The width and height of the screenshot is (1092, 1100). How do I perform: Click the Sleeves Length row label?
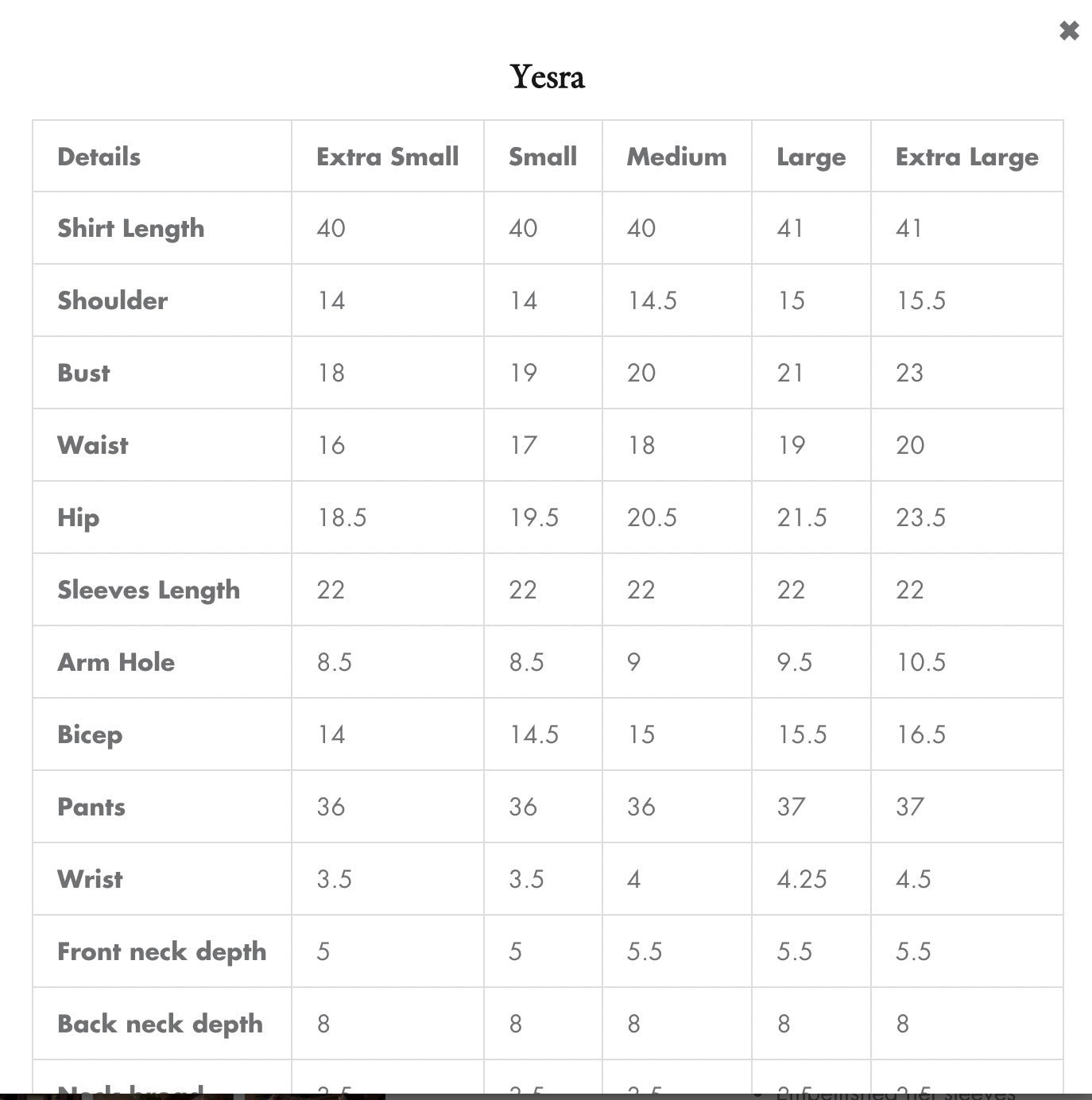(x=148, y=590)
